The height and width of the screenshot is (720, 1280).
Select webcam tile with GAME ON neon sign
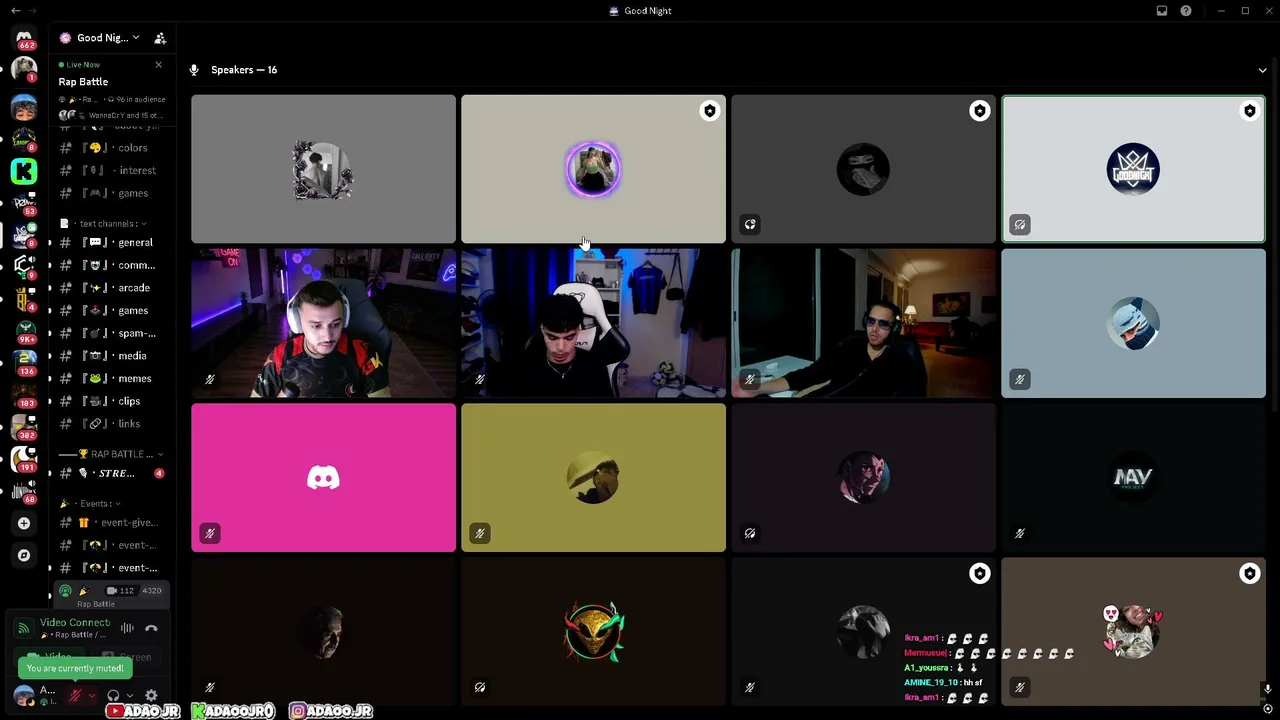[323, 323]
